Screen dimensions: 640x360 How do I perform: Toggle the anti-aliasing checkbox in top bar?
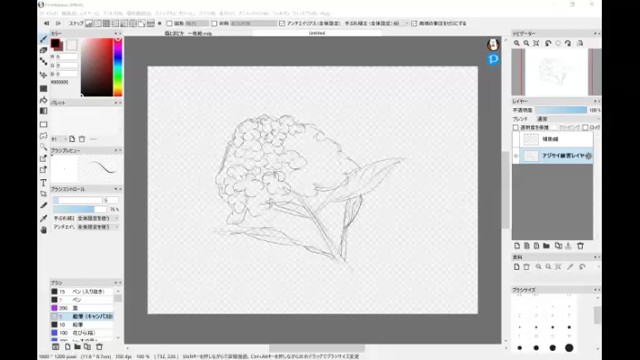point(282,24)
